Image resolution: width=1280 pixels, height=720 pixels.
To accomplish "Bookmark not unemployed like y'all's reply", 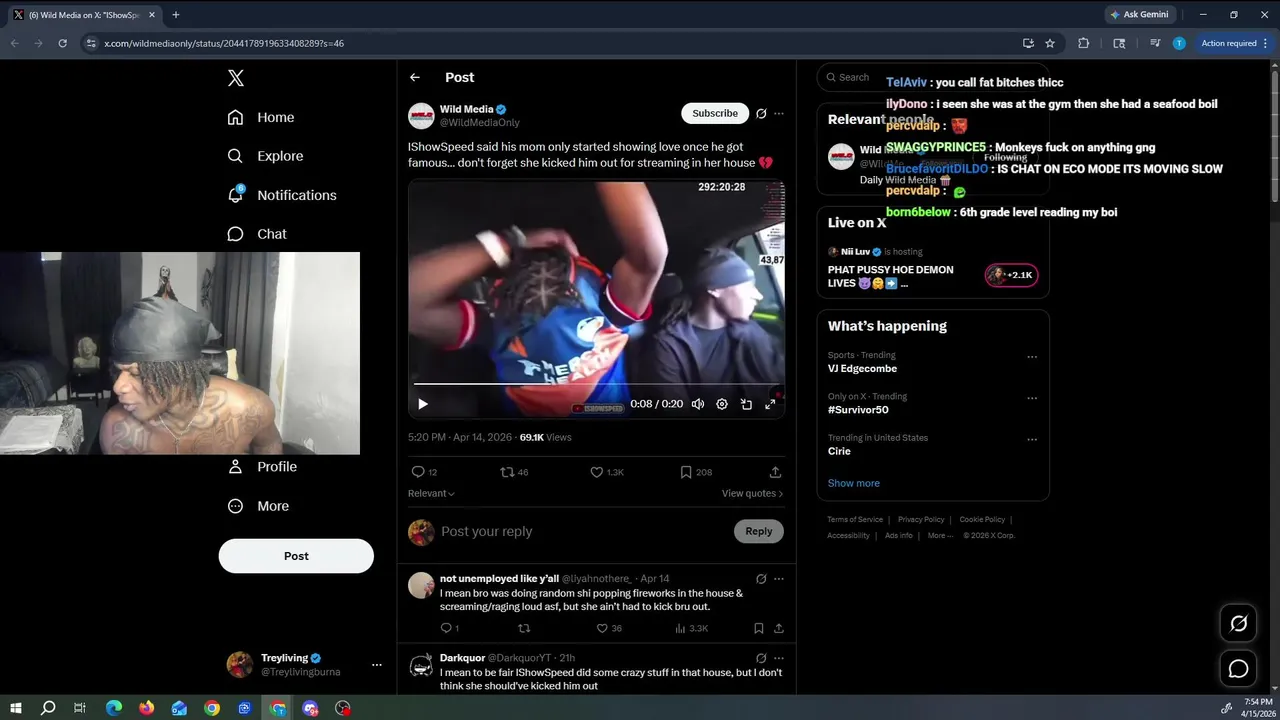I will pyautogui.click(x=758, y=628).
